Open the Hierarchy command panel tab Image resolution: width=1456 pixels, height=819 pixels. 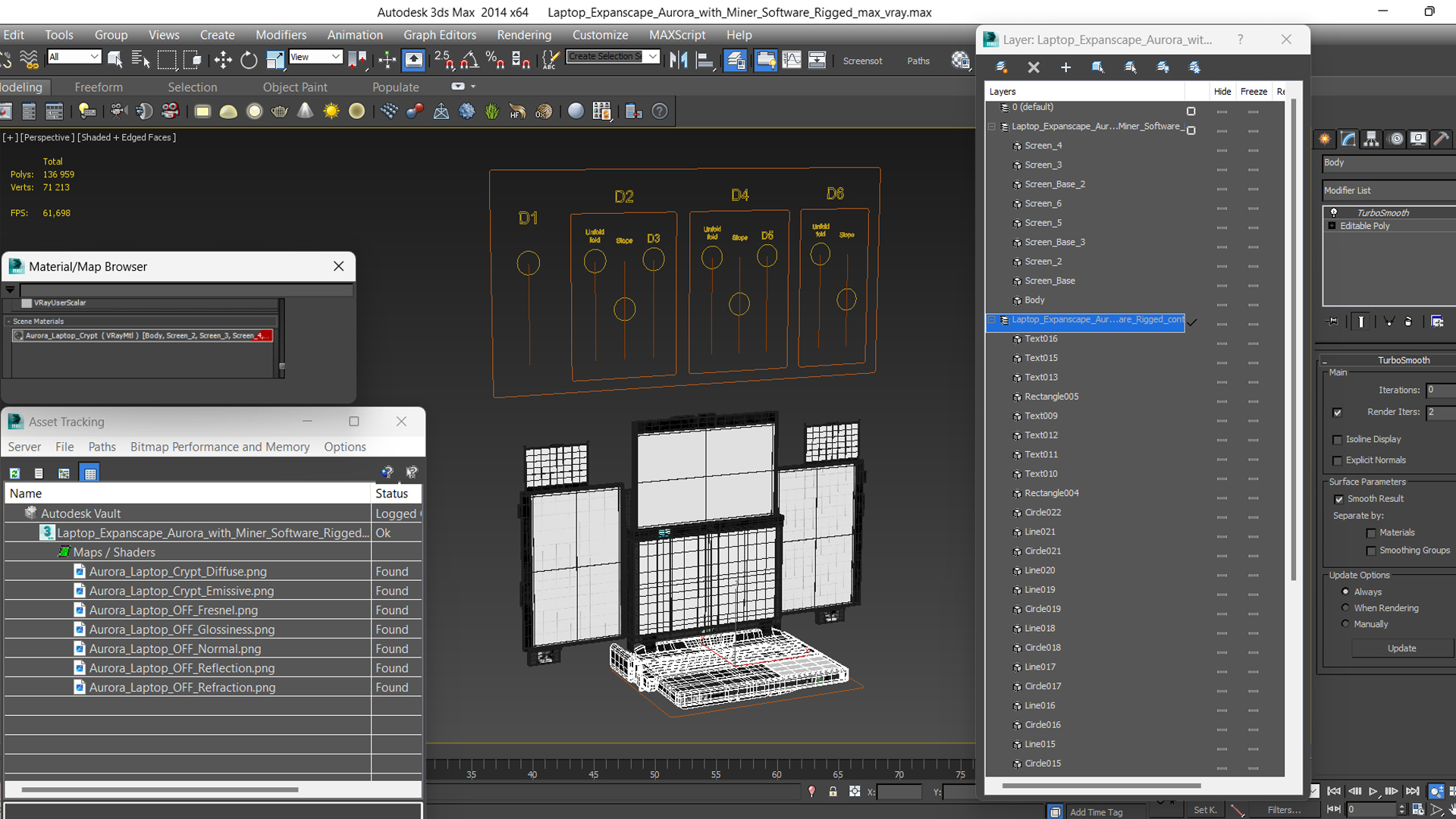(1371, 139)
